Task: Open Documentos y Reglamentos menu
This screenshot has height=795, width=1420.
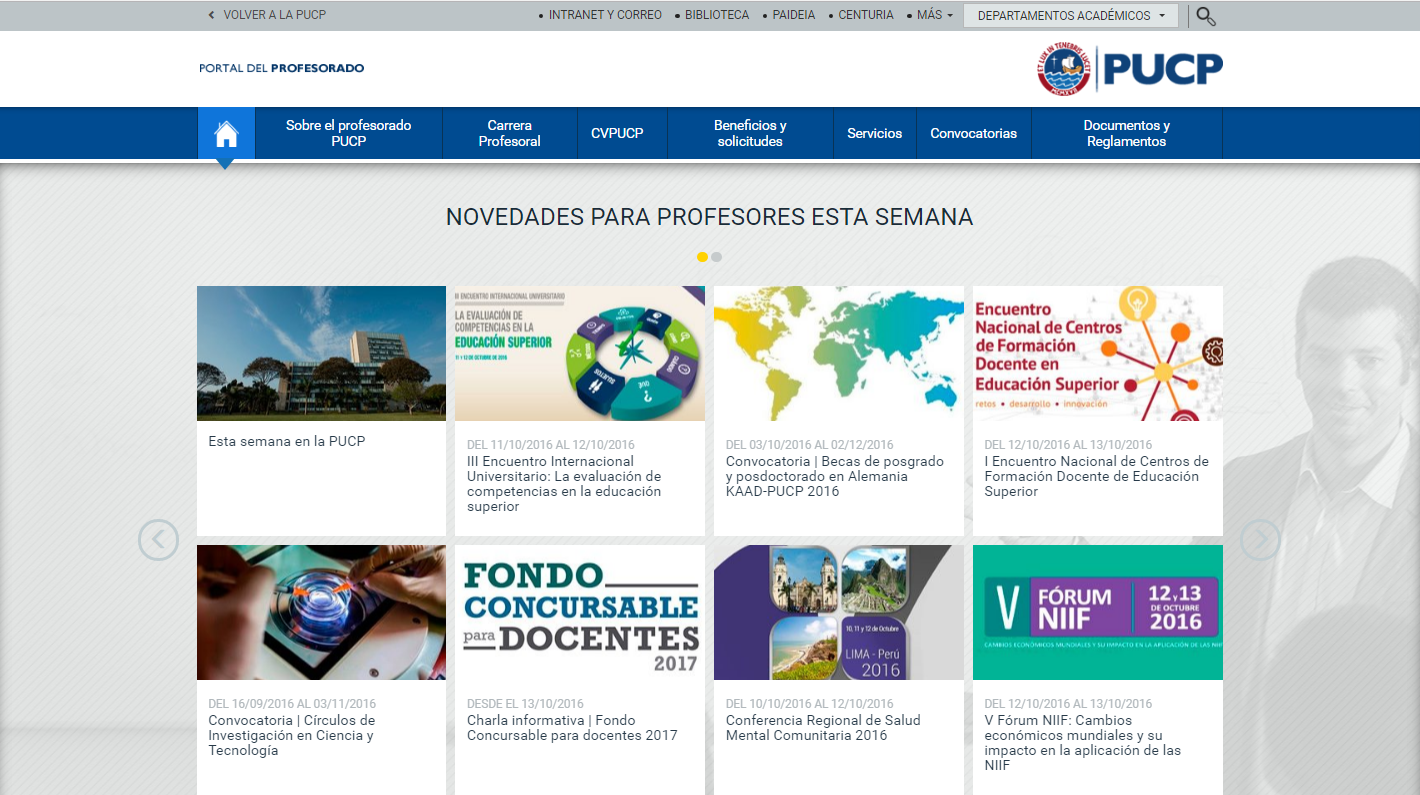Action: click(x=1127, y=133)
